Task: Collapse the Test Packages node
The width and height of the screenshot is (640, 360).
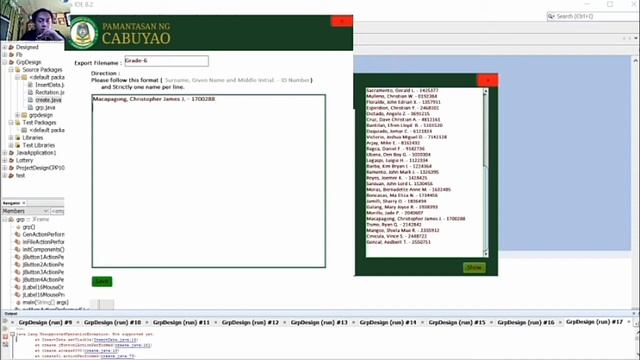Action: 11,122
